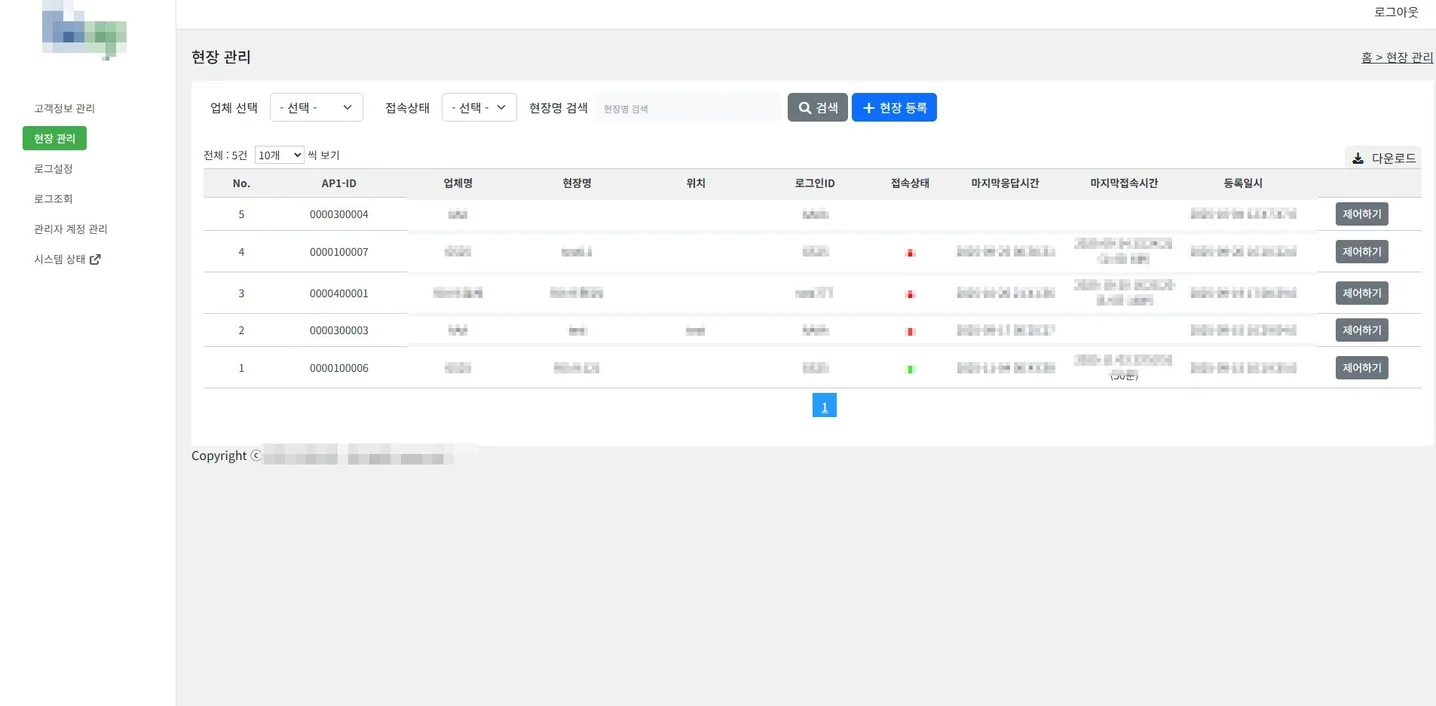Open 관리자 계정 관리 menu
The width and height of the screenshot is (1436, 706).
click(70, 229)
